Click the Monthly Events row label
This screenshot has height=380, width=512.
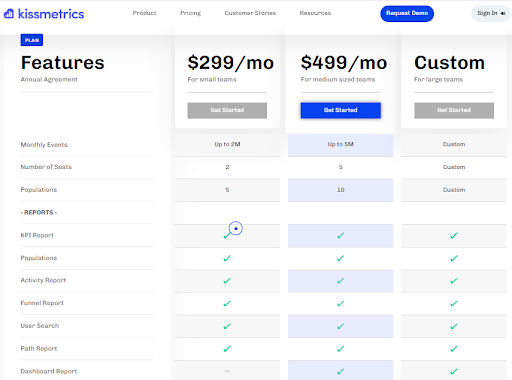(x=44, y=145)
